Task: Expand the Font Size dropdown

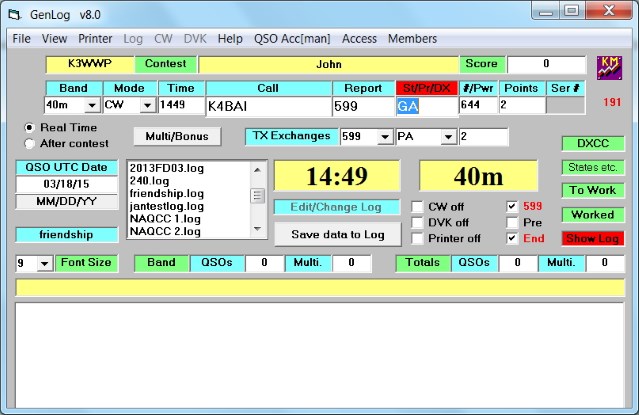Action: pyautogui.click(x=43, y=263)
